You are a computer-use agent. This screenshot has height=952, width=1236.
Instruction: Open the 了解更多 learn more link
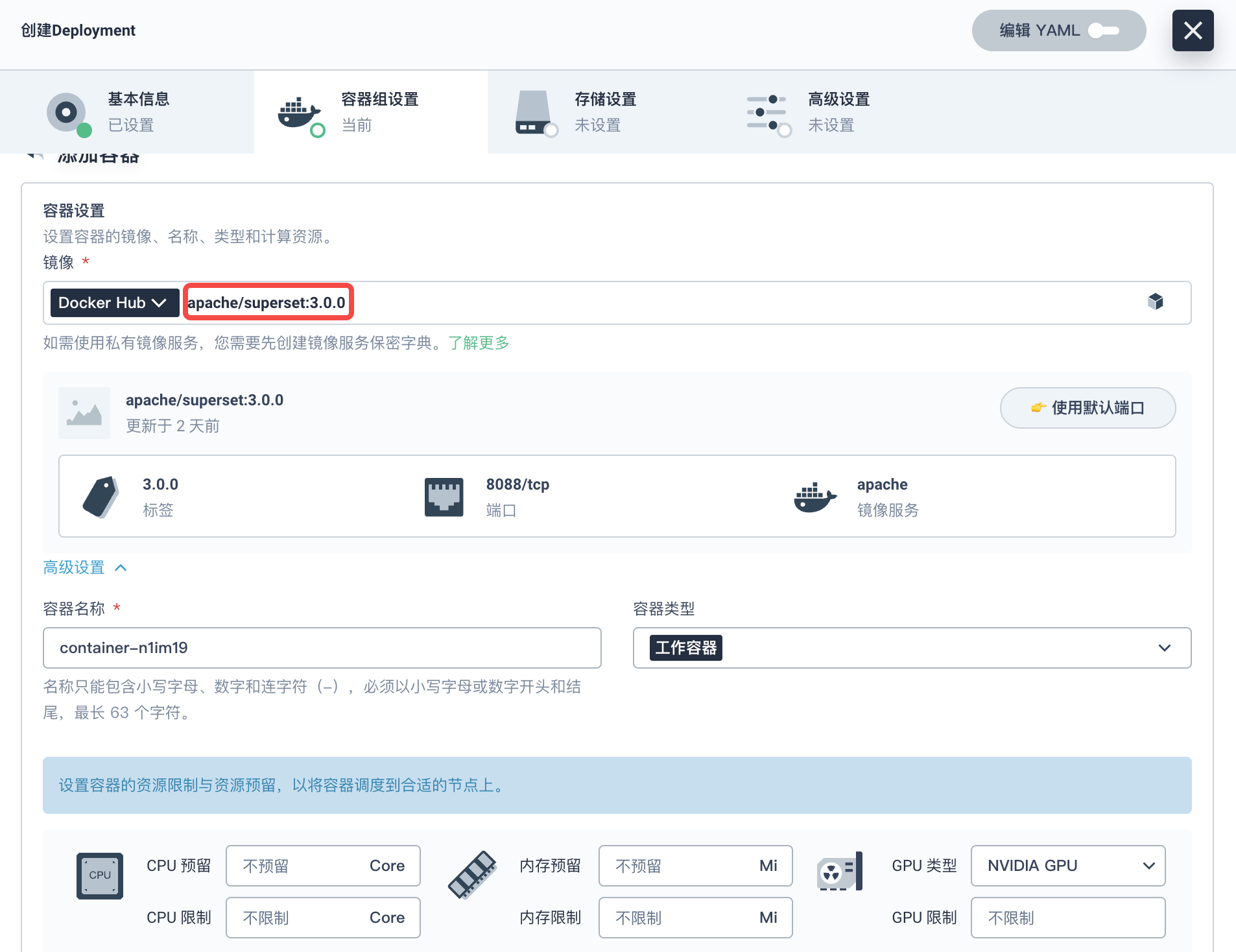(x=479, y=343)
